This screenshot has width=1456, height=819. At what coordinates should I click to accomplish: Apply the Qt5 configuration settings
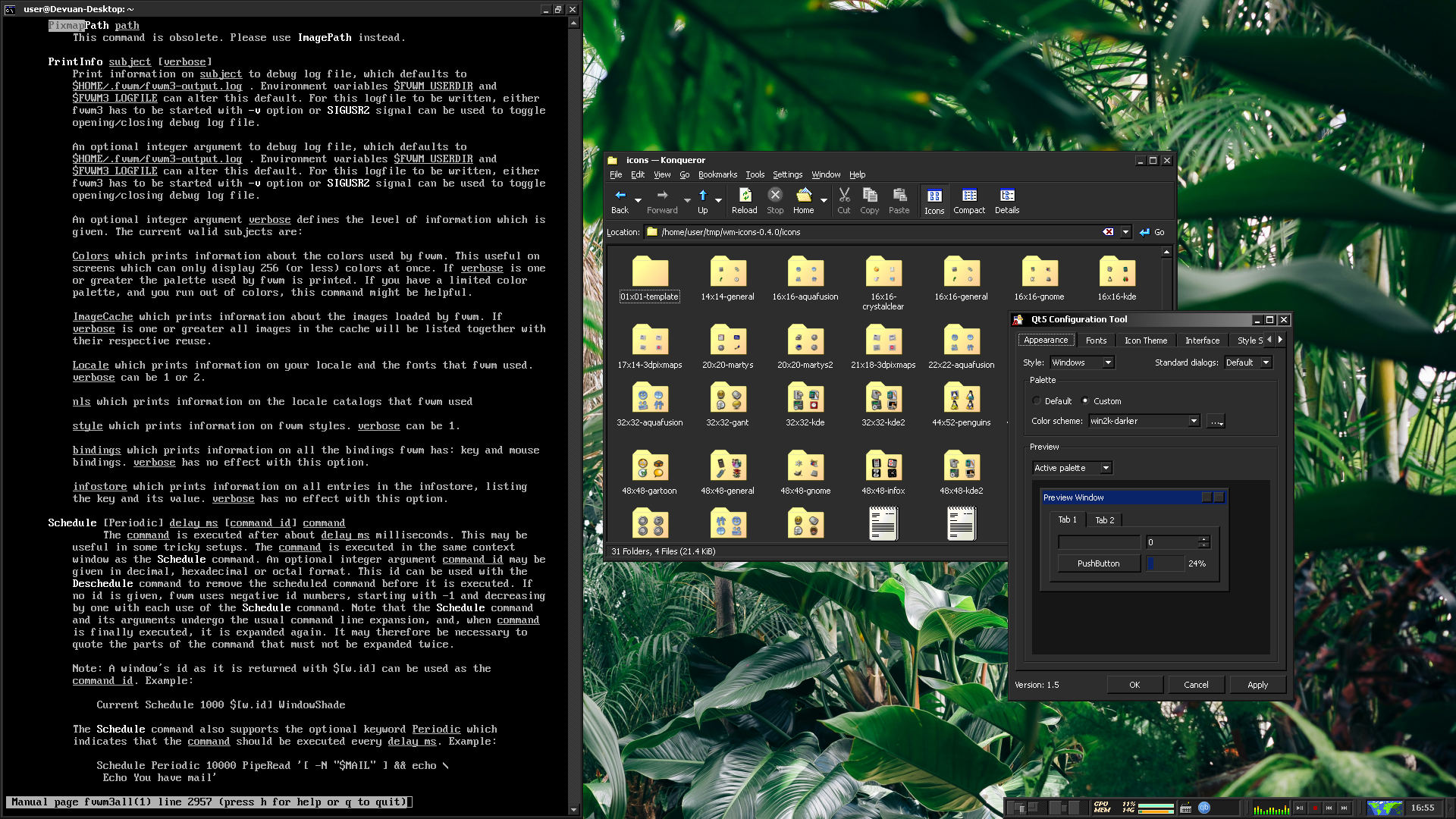(x=1257, y=685)
